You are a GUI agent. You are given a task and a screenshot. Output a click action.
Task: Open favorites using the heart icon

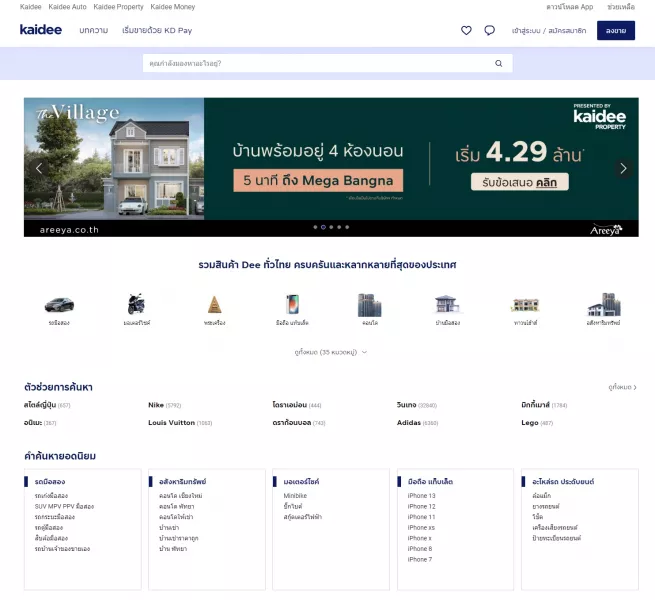pyautogui.click(x=466, y=31)
